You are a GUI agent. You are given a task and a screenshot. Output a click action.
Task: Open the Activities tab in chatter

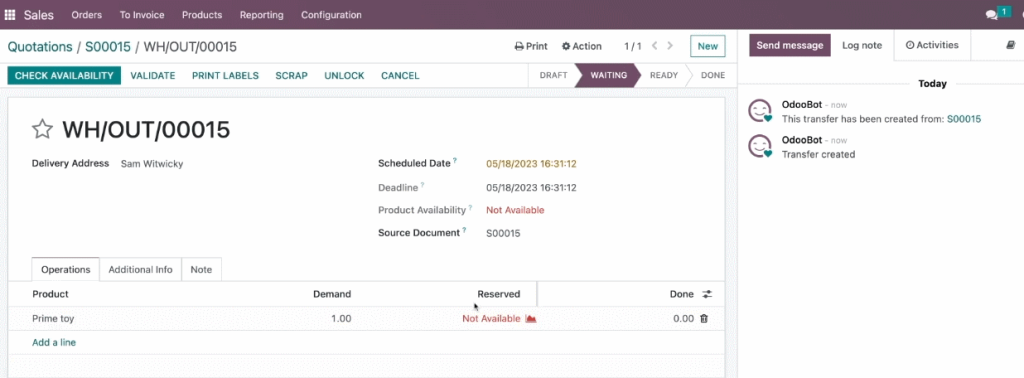tap(932, 45)
